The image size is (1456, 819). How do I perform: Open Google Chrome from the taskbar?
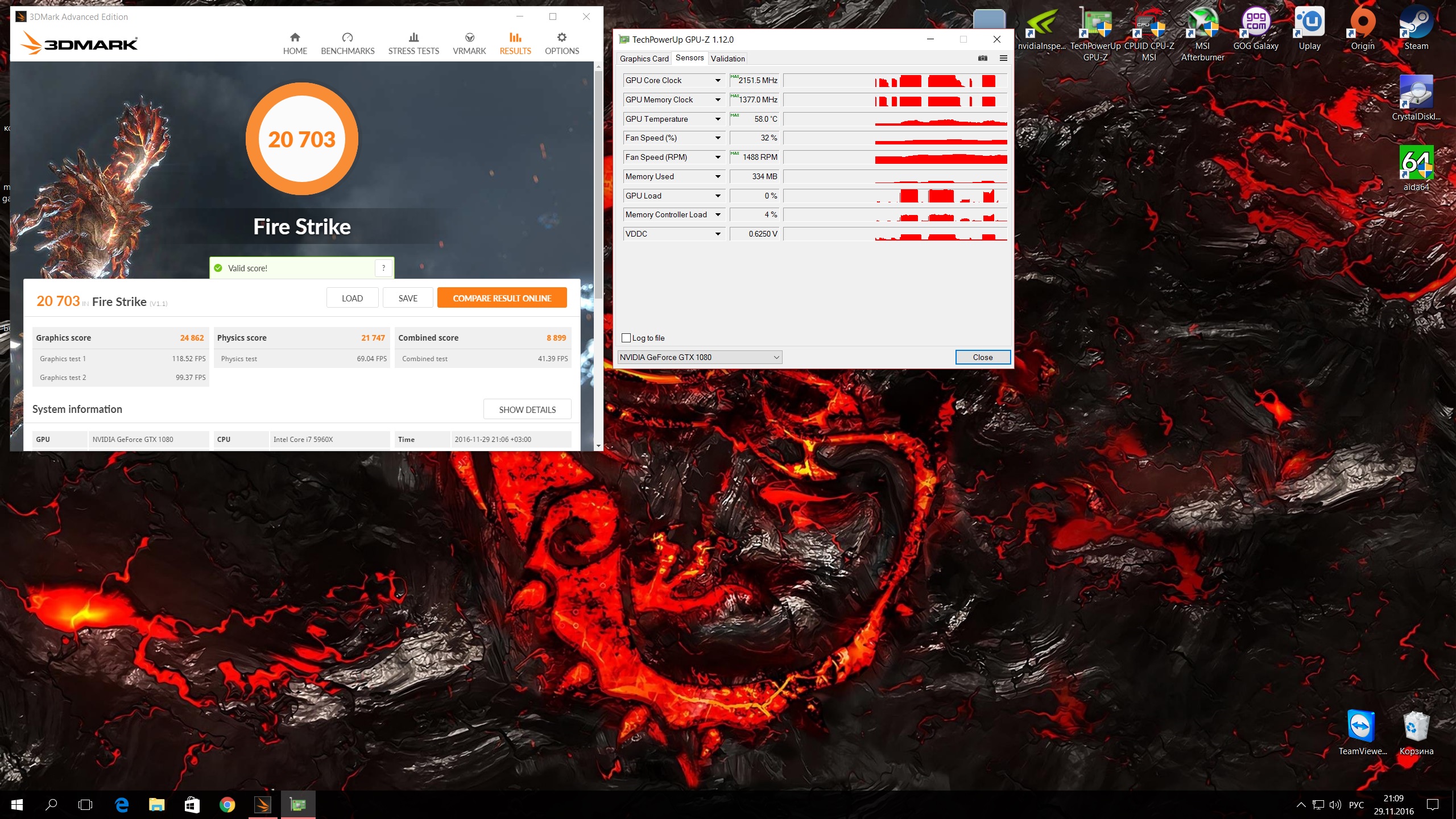click(227, 804)
